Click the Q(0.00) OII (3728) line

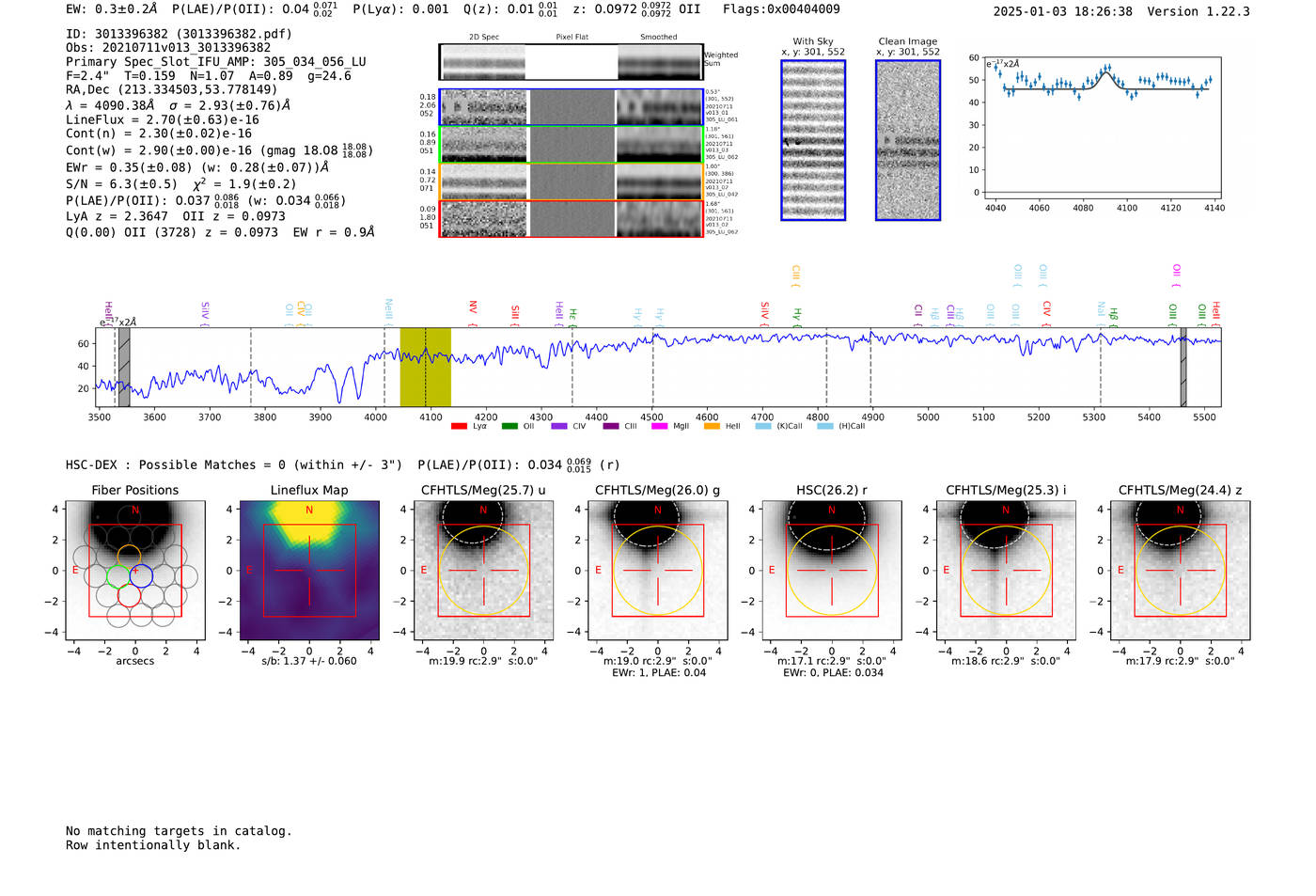coord(220,232)
